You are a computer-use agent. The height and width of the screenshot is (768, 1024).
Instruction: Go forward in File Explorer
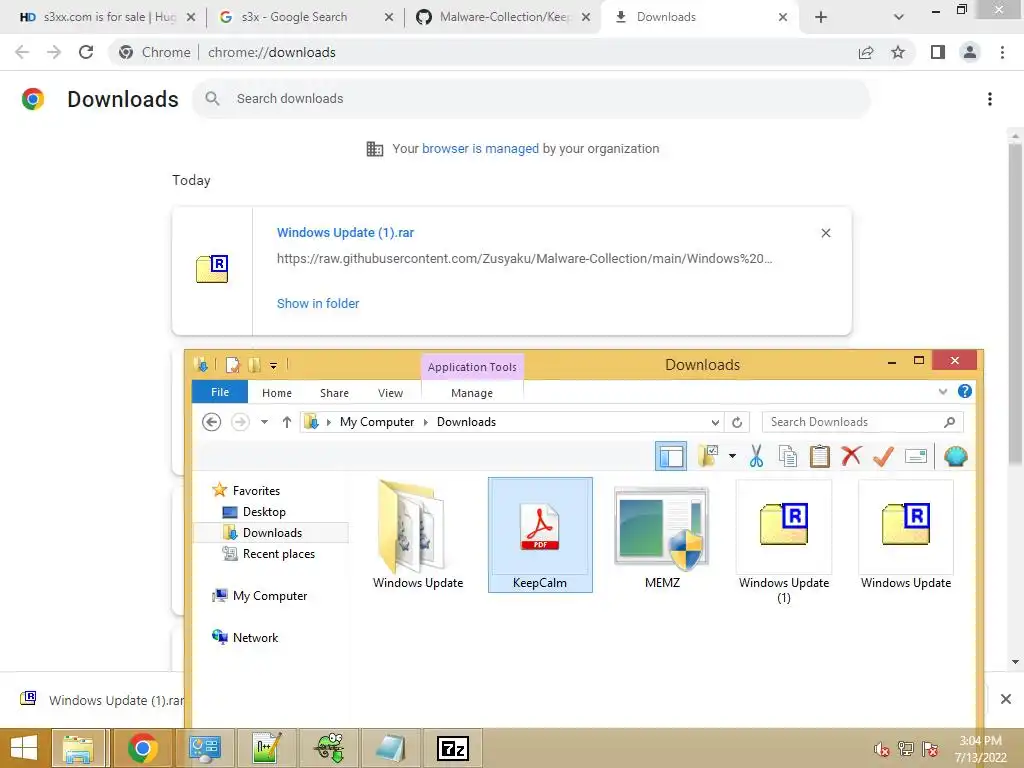(x=240, y=422)
